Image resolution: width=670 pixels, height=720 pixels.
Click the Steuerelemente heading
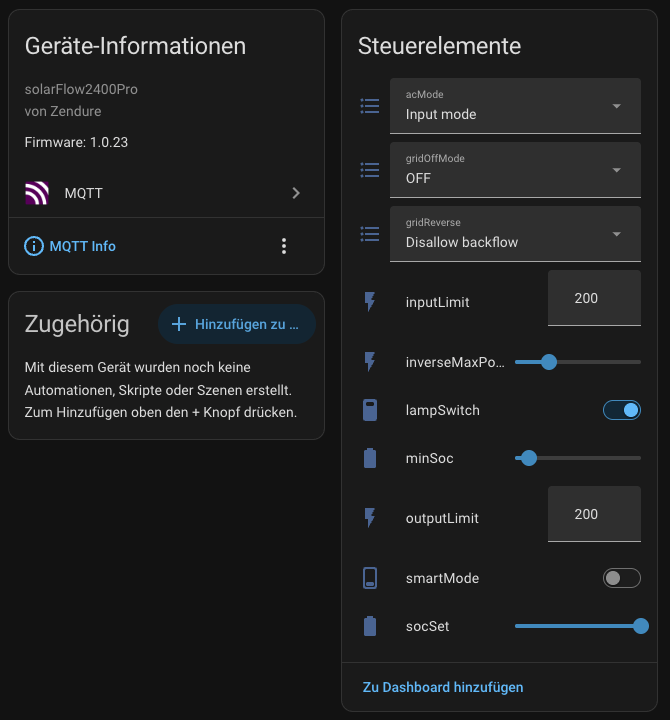(439, 46)
